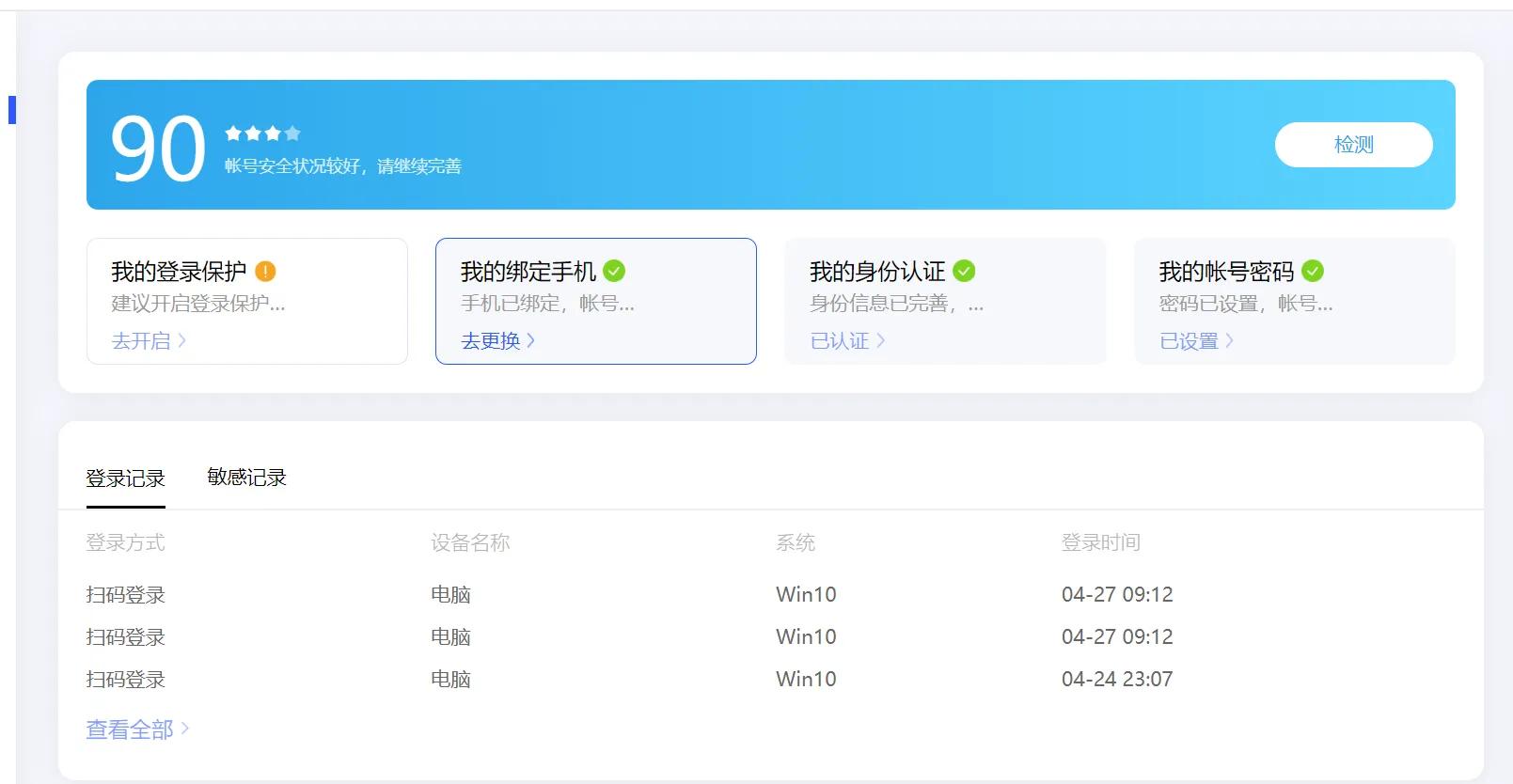1513x784 pixels.
Task: Click the green check icon next to 我的绑定手机
Action: pos(614,272)
